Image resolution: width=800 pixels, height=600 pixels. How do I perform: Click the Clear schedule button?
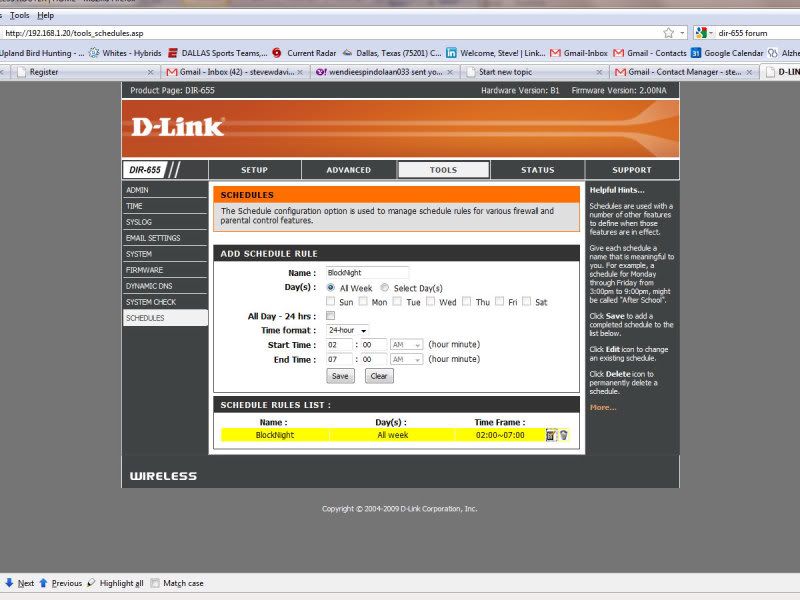click(379, 376)
